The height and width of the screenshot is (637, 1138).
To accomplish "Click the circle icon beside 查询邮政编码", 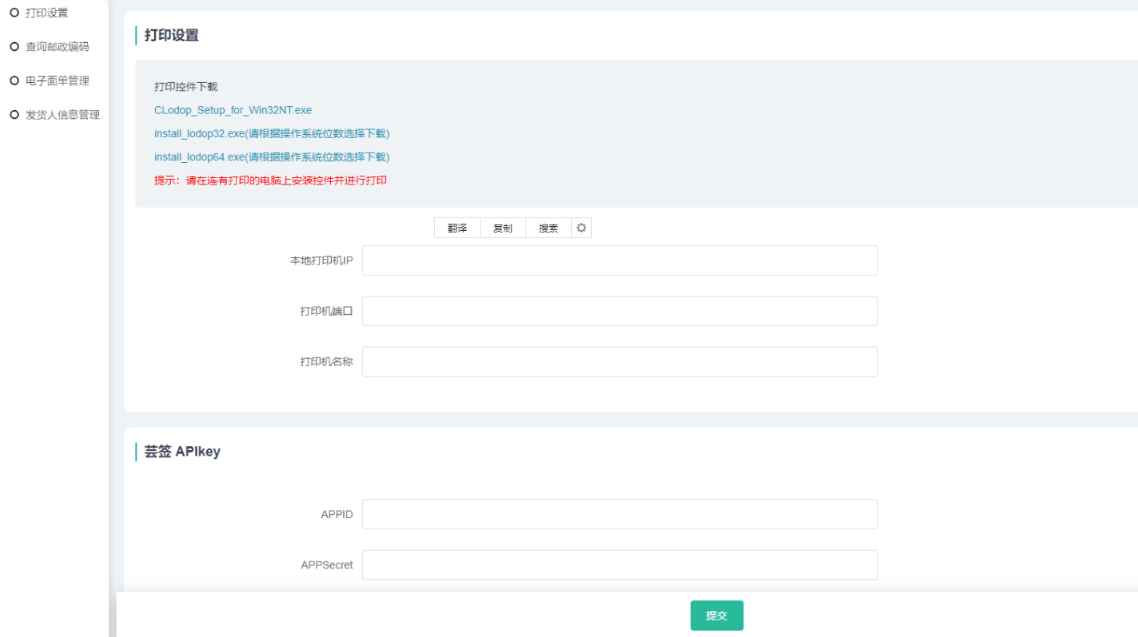I will 14,46.
